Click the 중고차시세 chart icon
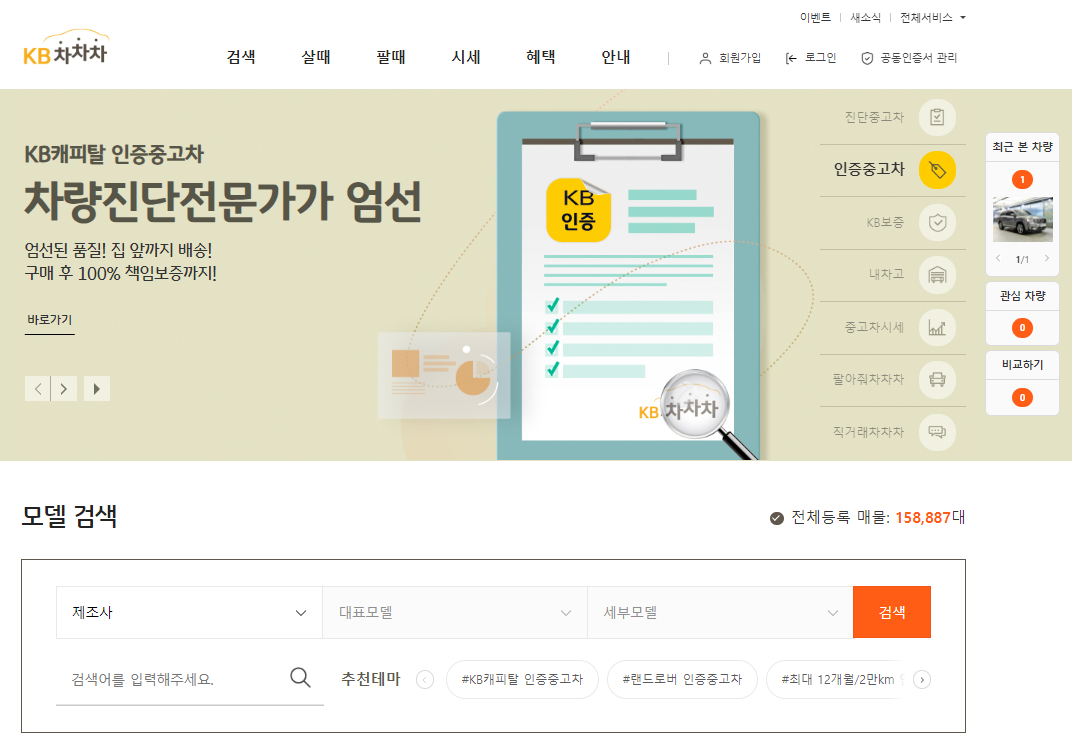This screenshot has width=1072, height=752. 937,327
